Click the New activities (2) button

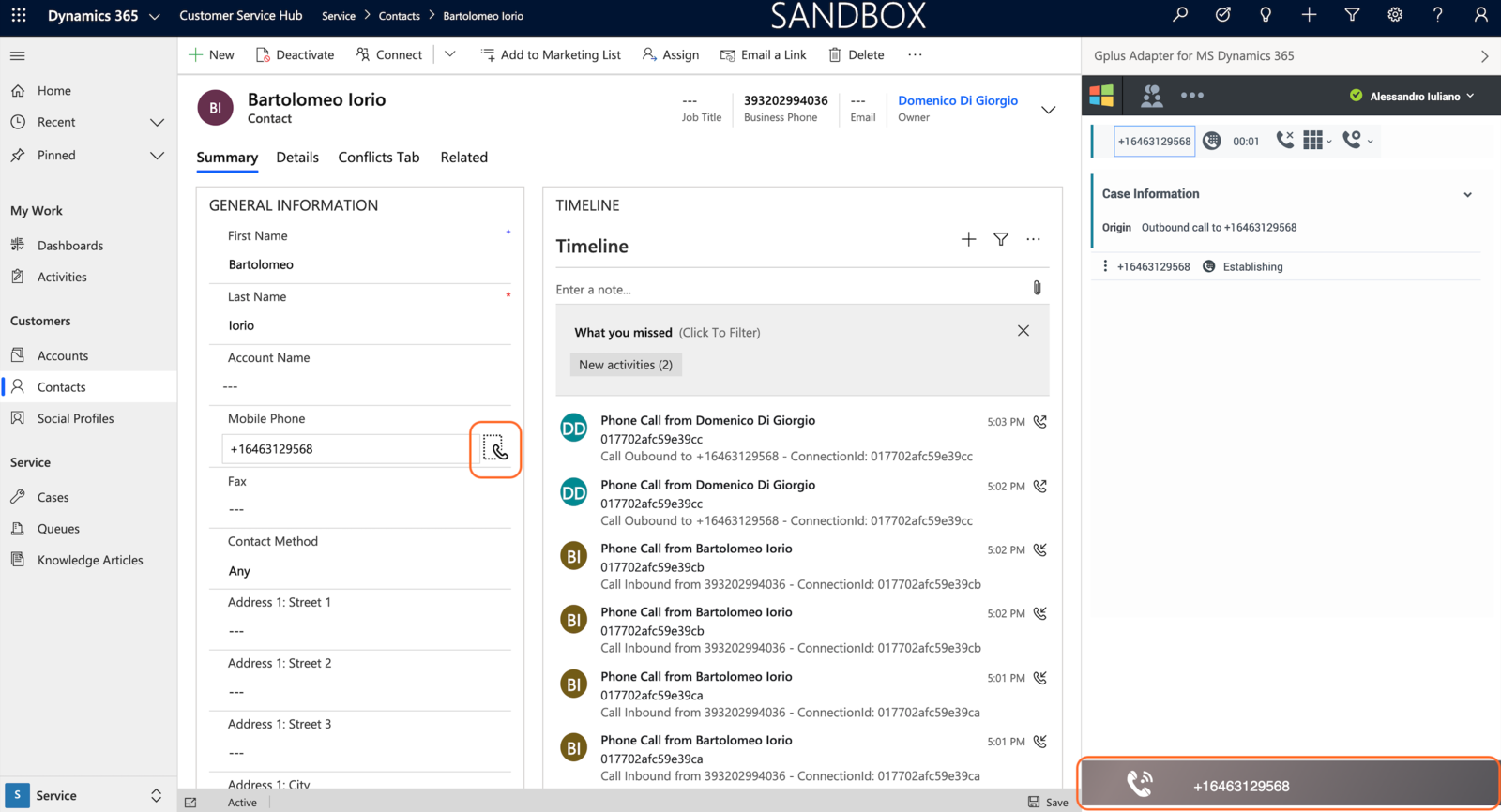[626, 365]
